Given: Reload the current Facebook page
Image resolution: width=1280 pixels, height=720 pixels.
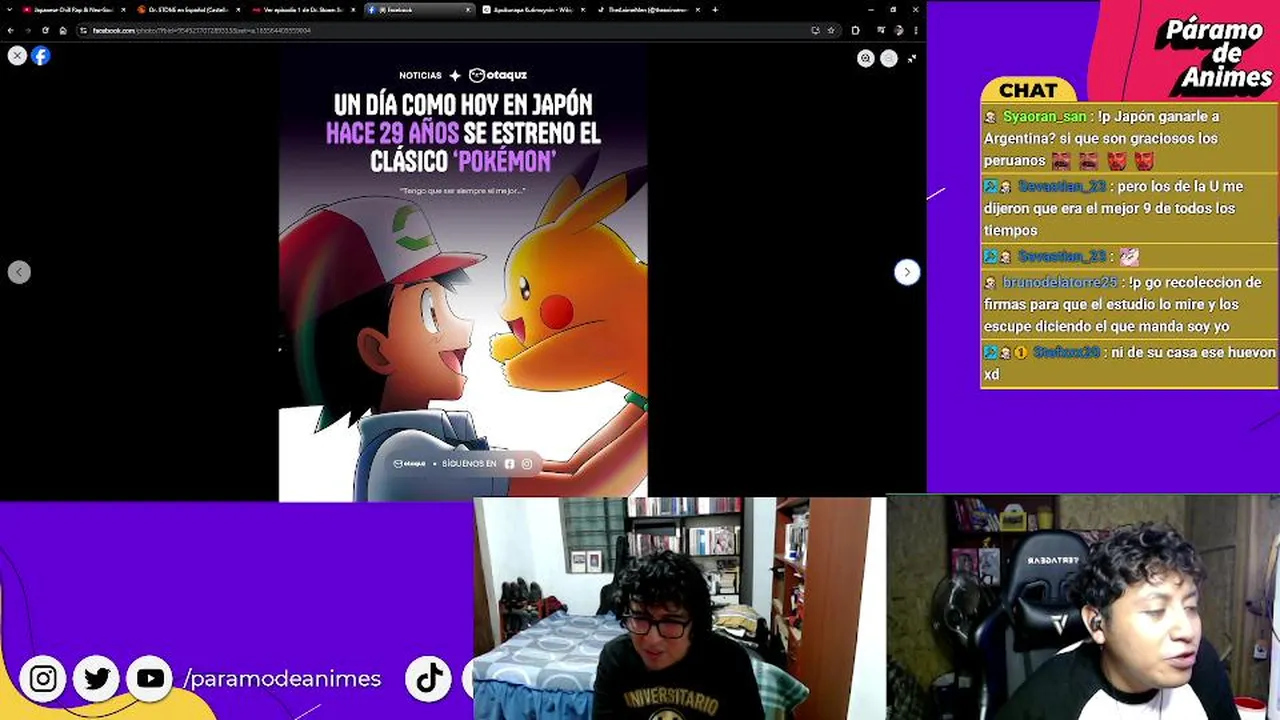Looking at the screenshot, I should [45, 30].
